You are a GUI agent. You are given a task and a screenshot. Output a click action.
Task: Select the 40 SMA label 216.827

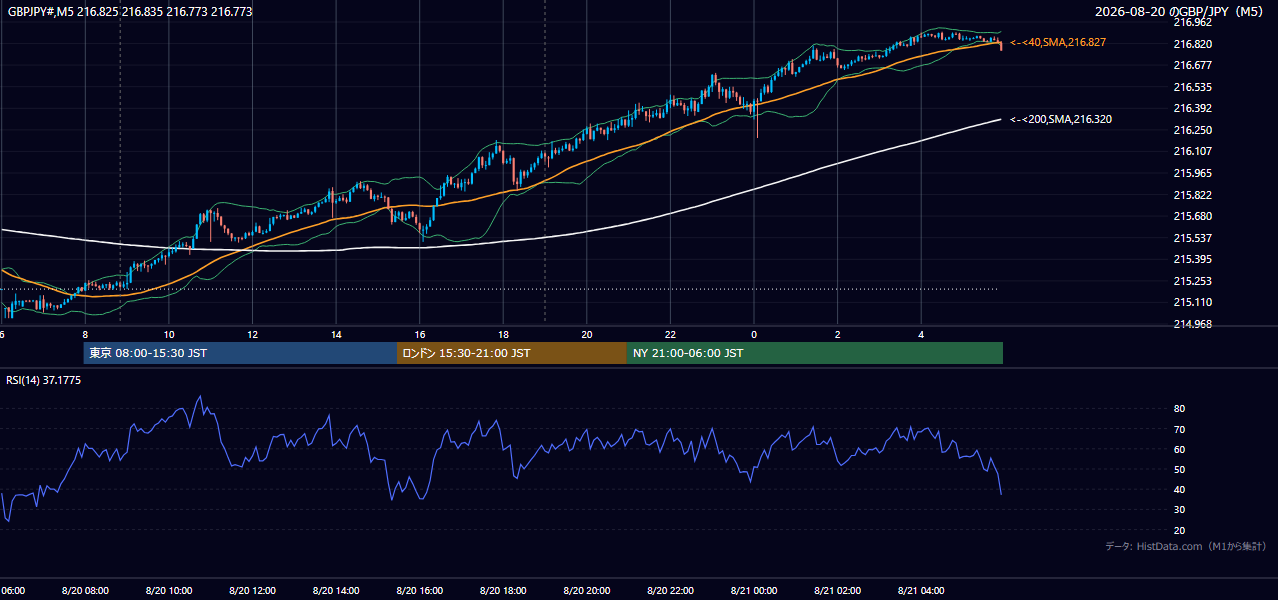coord(1058,43)
